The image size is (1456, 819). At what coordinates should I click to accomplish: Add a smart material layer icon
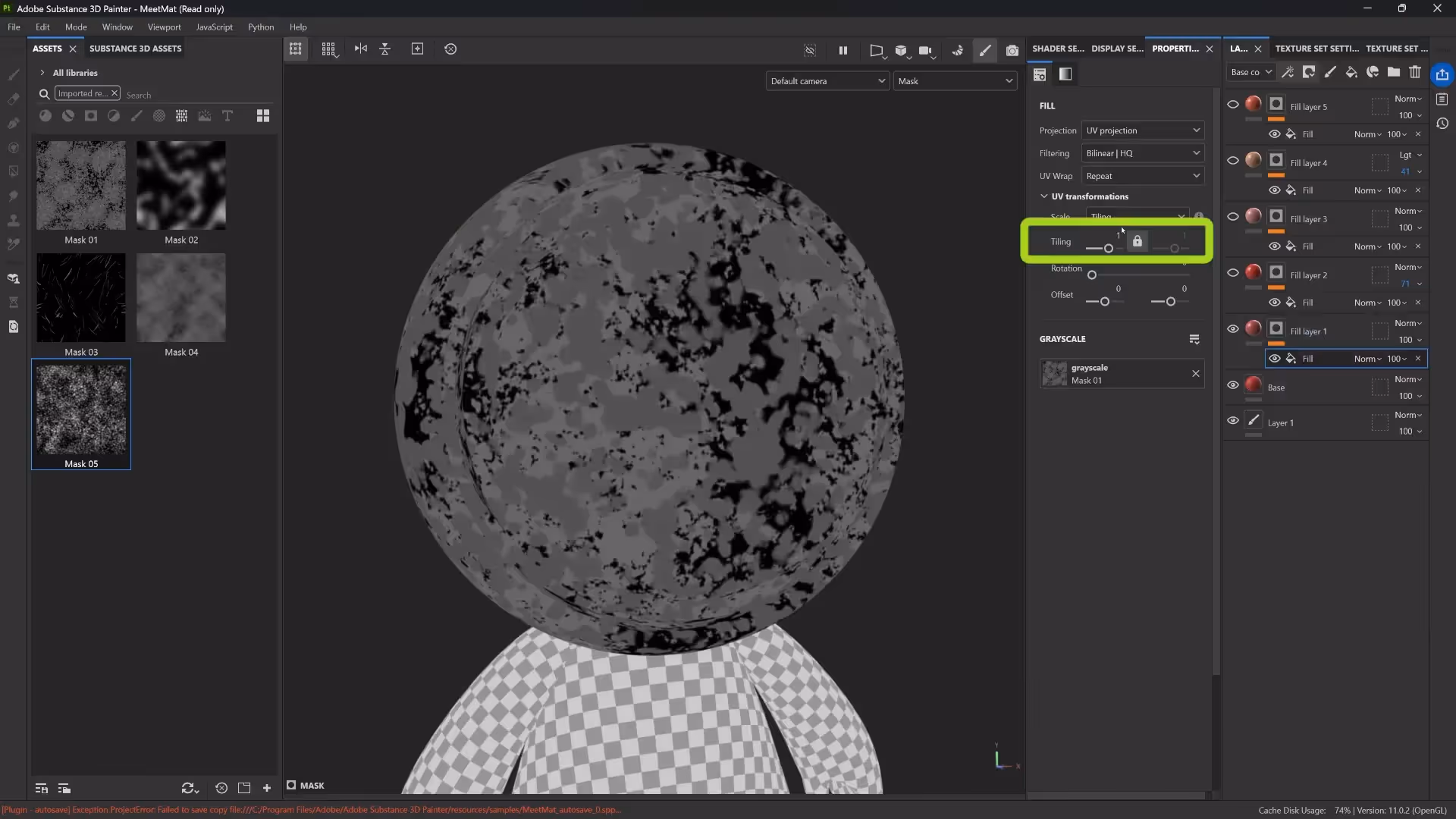(1373, 72)
